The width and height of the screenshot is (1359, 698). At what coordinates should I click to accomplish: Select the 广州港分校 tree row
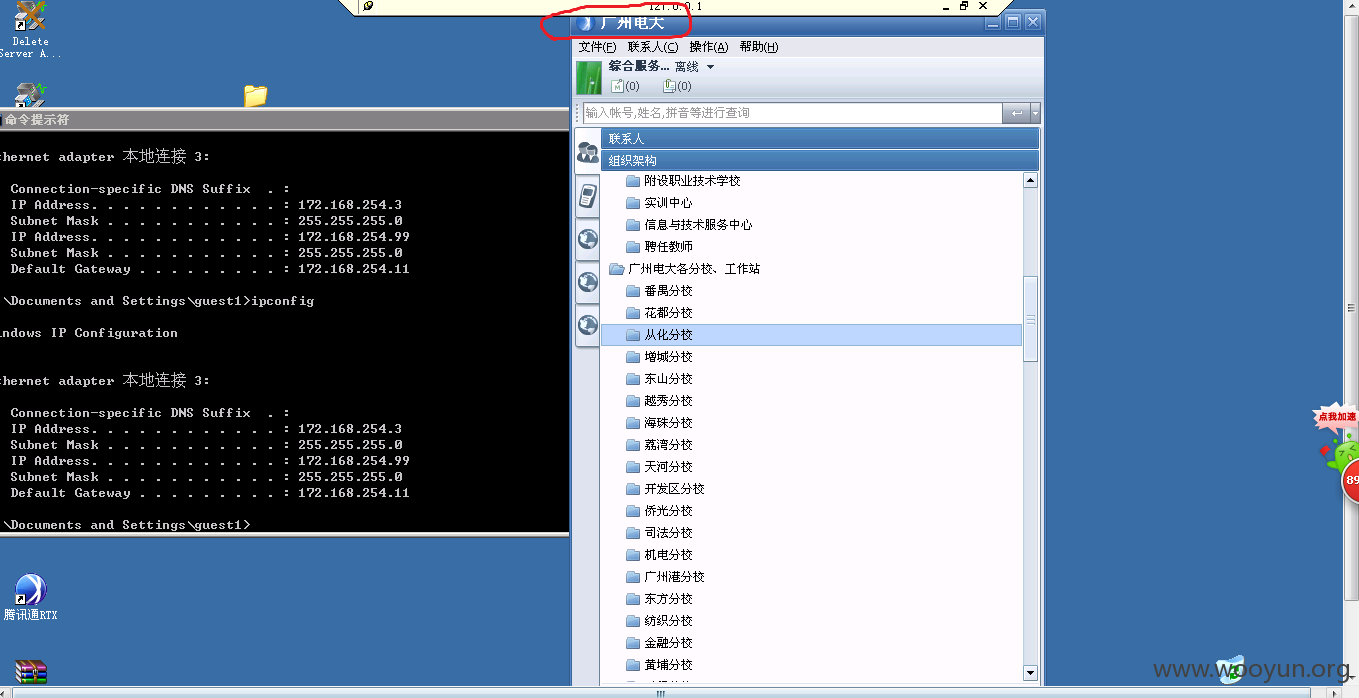click(811, 577)
